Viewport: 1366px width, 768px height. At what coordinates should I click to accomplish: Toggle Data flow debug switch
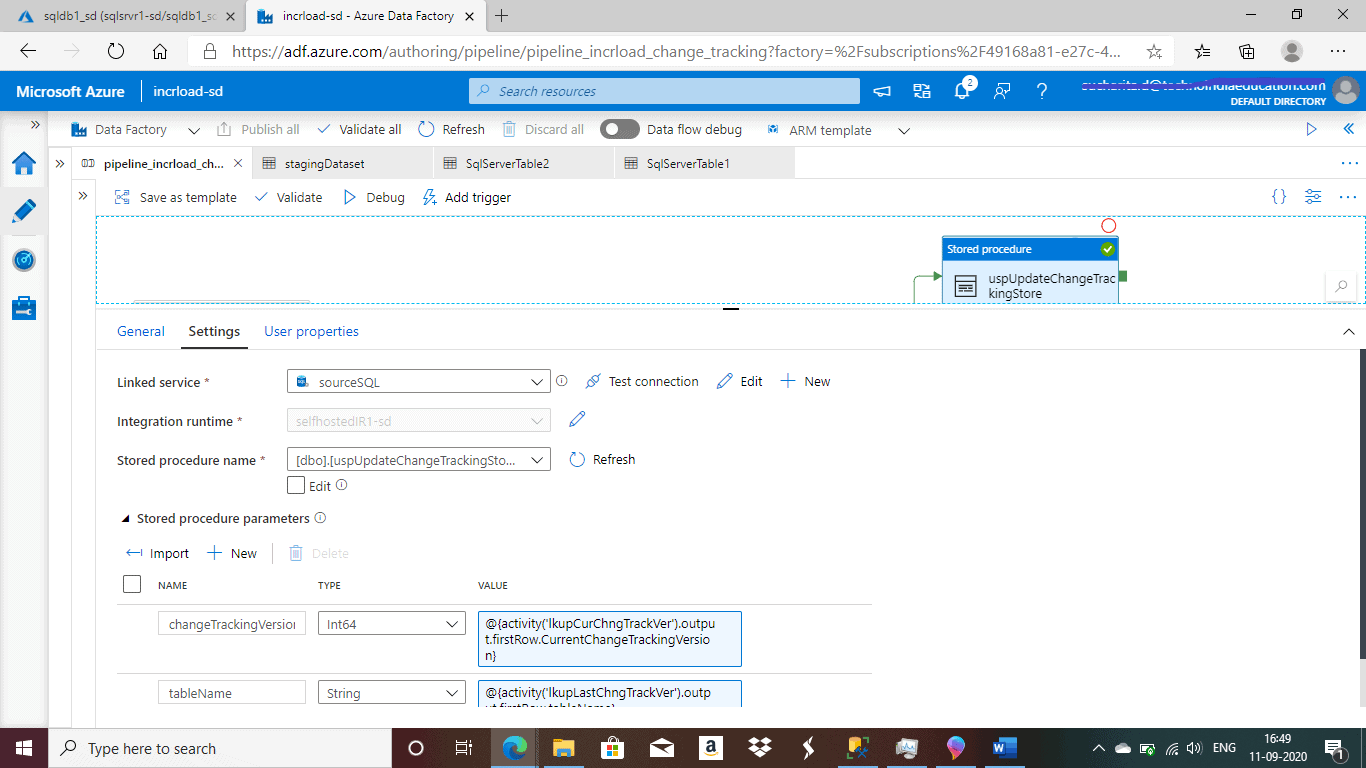[x=620, y=129]
